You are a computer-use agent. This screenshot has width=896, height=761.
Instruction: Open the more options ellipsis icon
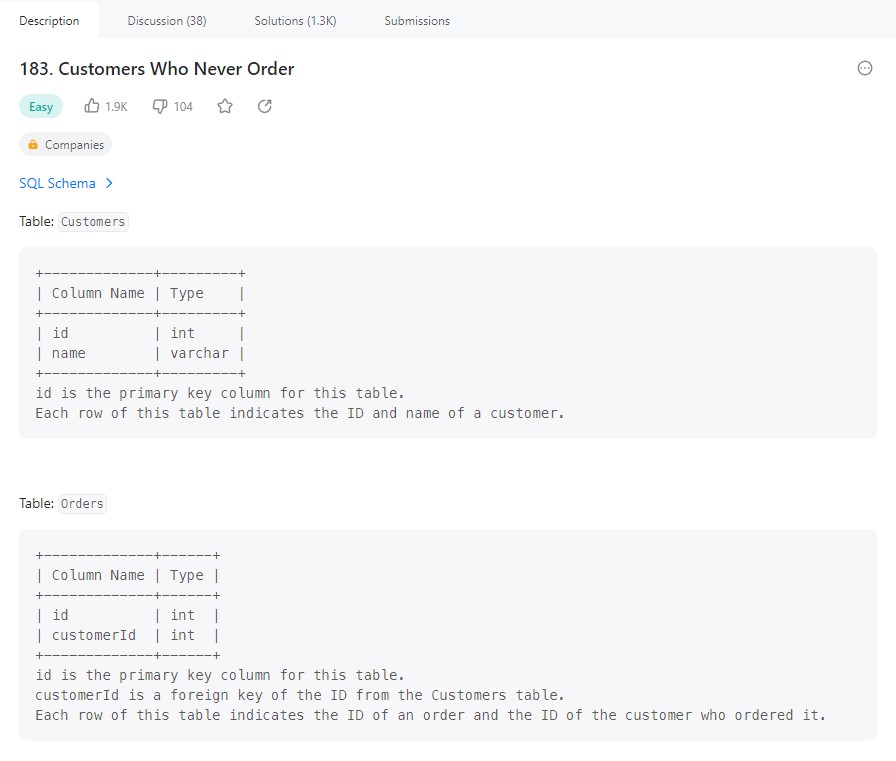[865, 68]
